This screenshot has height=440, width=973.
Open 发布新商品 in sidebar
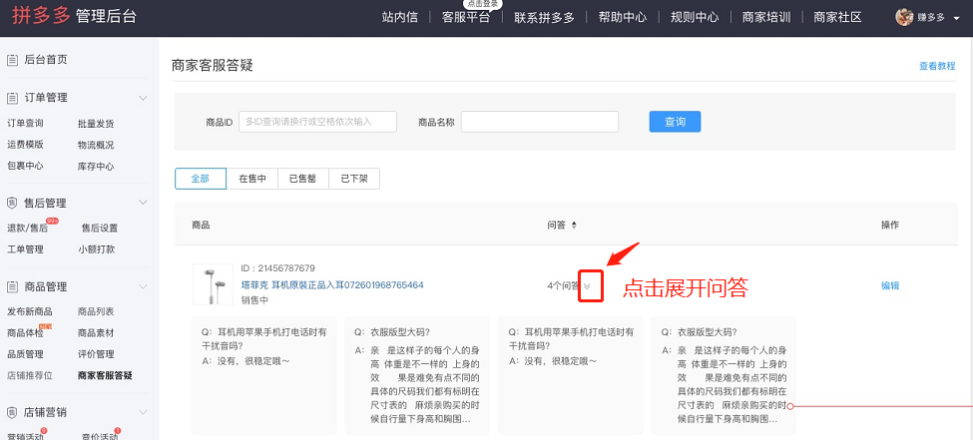[30, 312]
